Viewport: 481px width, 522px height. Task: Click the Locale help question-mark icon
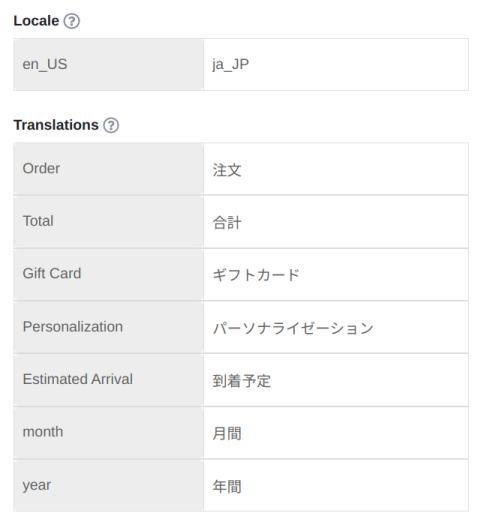click(x=72, y=21)
